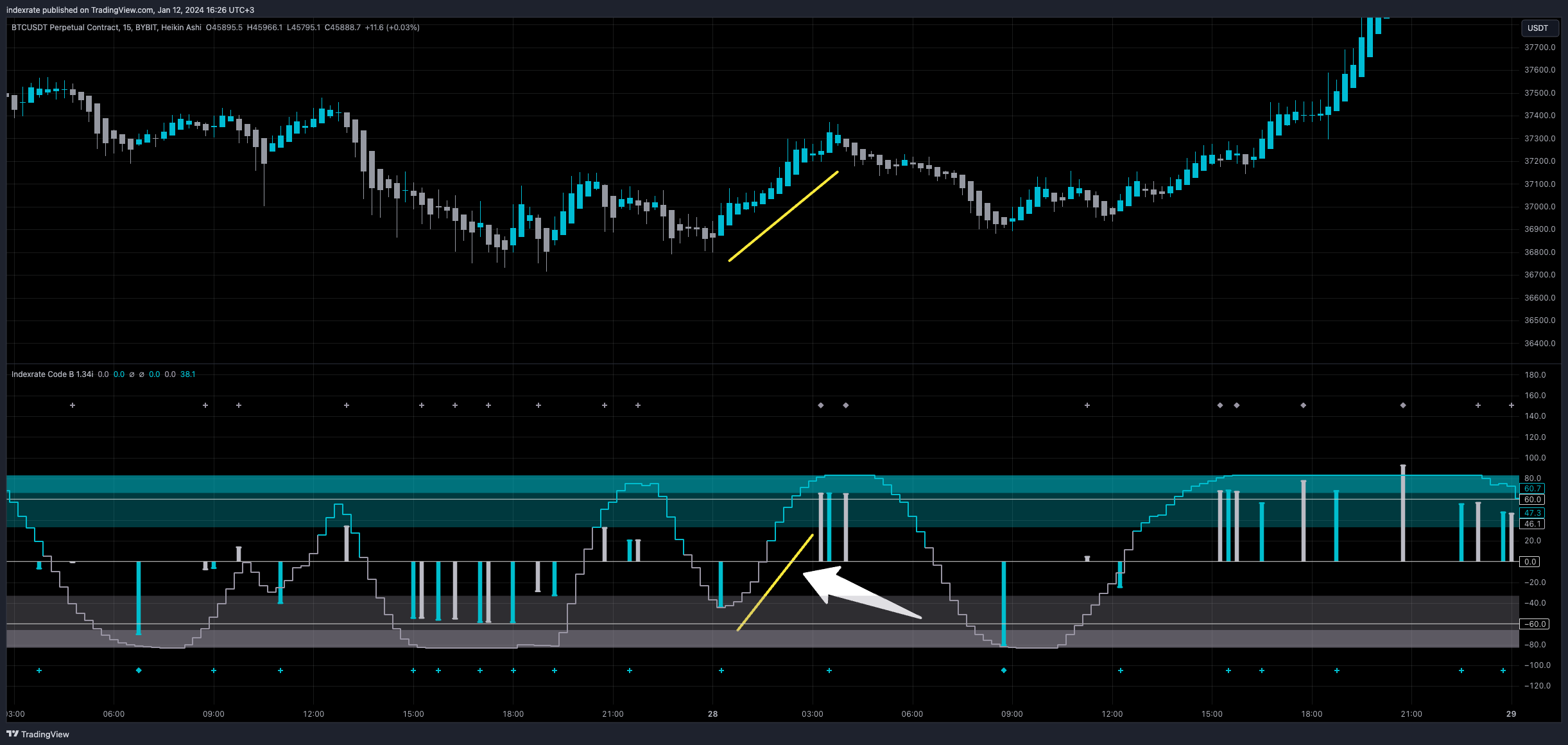Click the 0.0 zero-line tag on indicator scale
This screenshot has height=745, width=1568.
tap(1530, 562)
